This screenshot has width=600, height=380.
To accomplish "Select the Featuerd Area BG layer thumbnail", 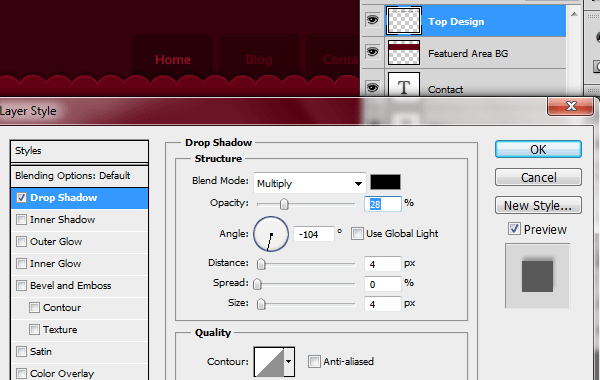I will click(x=404, y=52).
